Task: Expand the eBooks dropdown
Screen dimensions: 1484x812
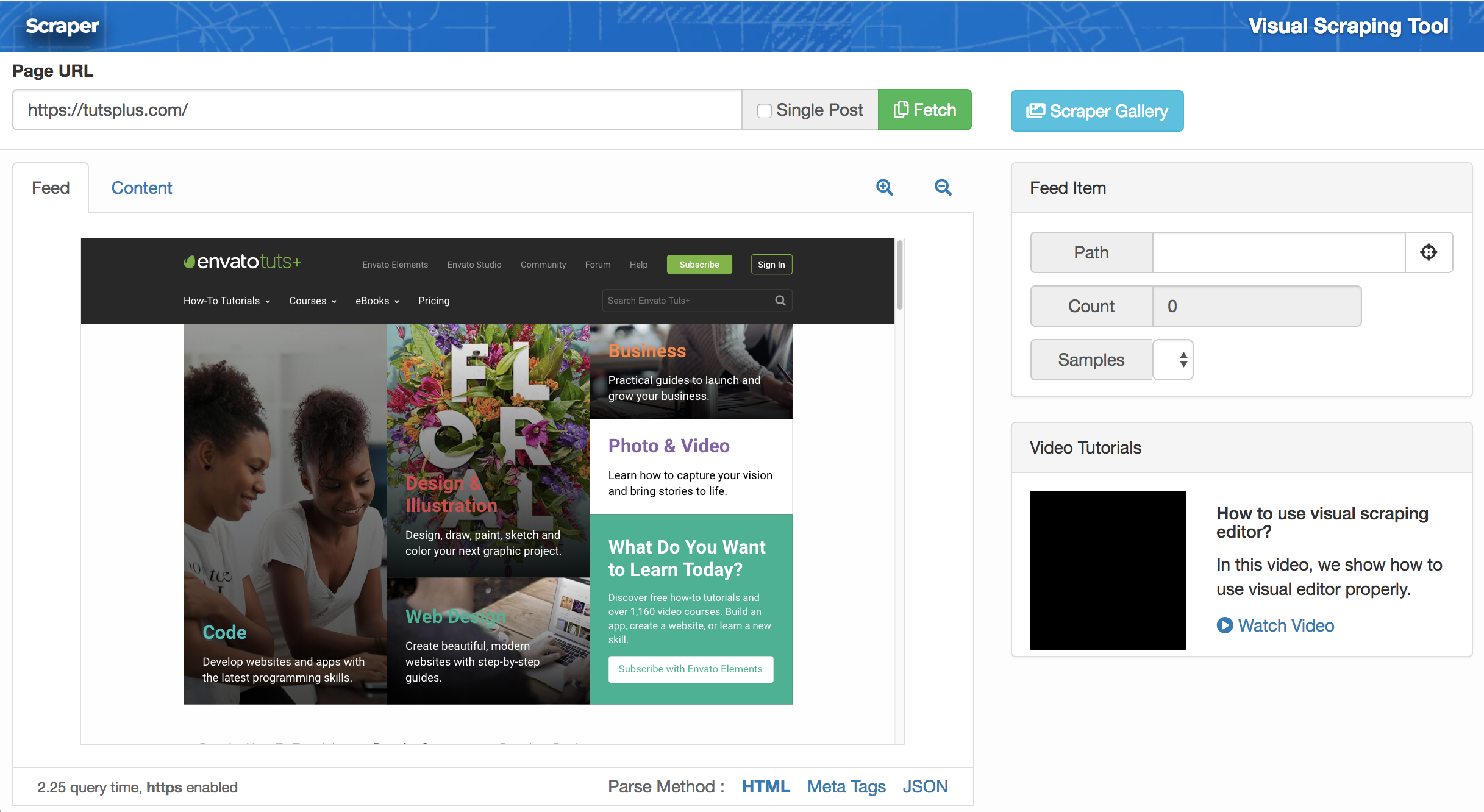Action: pyautogui.click(x=377, y=301)
